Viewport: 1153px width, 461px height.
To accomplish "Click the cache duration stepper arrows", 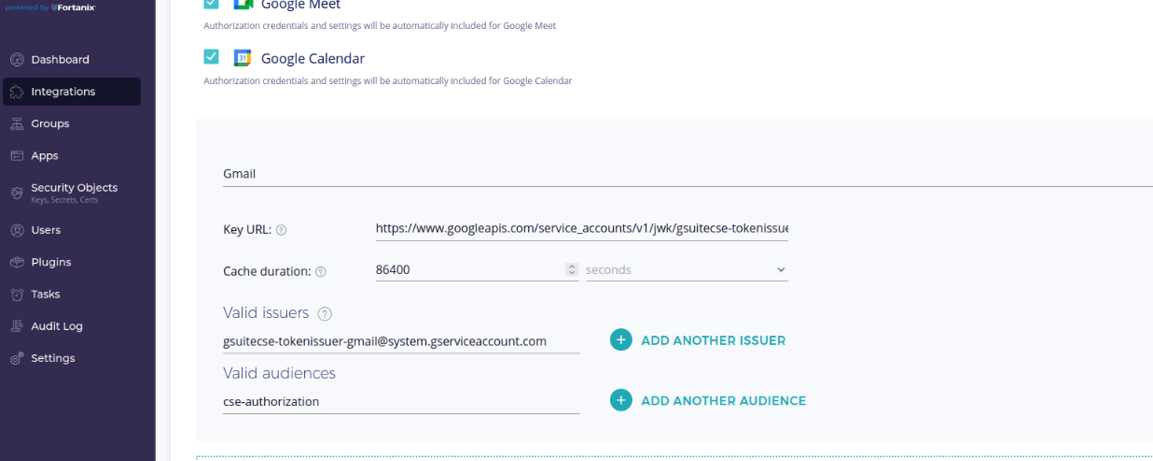I will [572, 270].
